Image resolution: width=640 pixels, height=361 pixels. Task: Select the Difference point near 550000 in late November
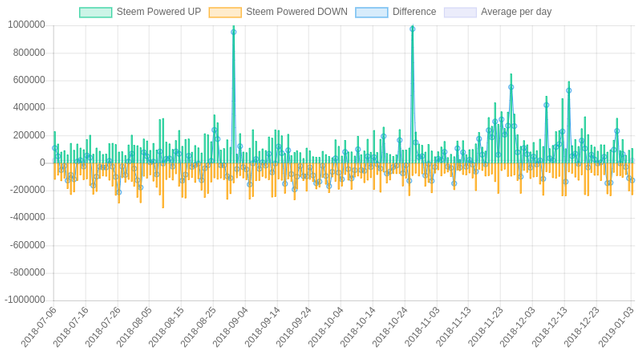[511, 87]
